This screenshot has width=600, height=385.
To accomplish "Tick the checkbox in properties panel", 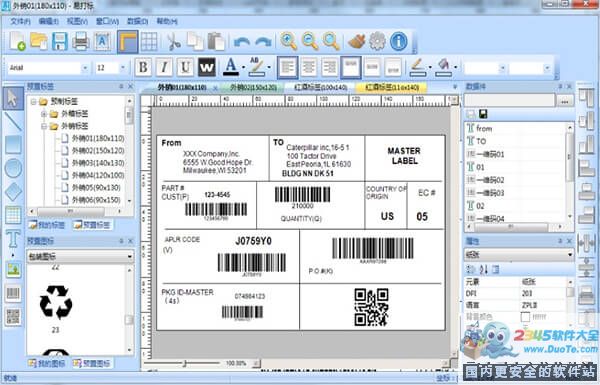I will click(x=525, y=317).
